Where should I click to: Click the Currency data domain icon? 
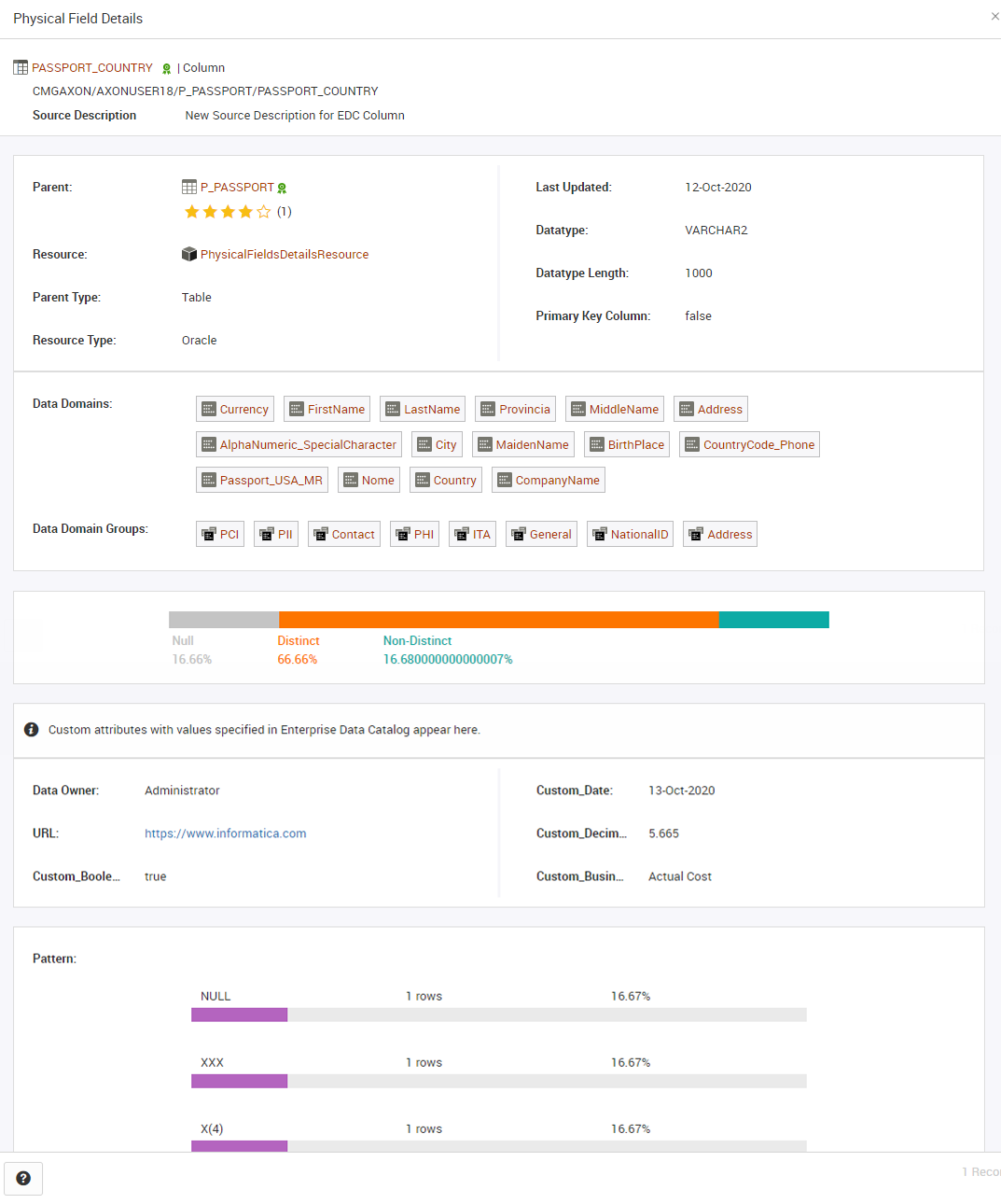click(x=209, y=409)
